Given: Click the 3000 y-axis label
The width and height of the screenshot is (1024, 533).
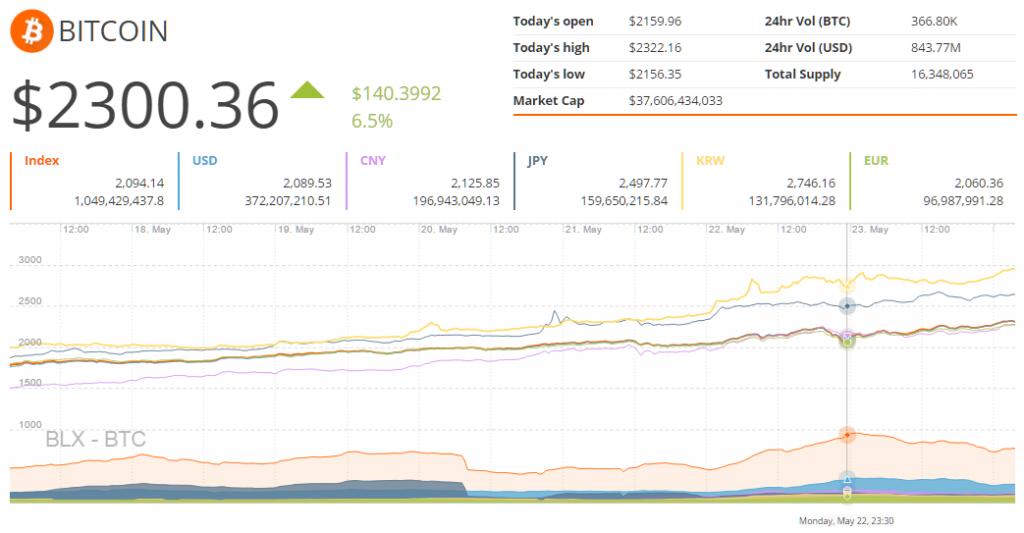Looking at the screenshot, I should click(30, 259).
